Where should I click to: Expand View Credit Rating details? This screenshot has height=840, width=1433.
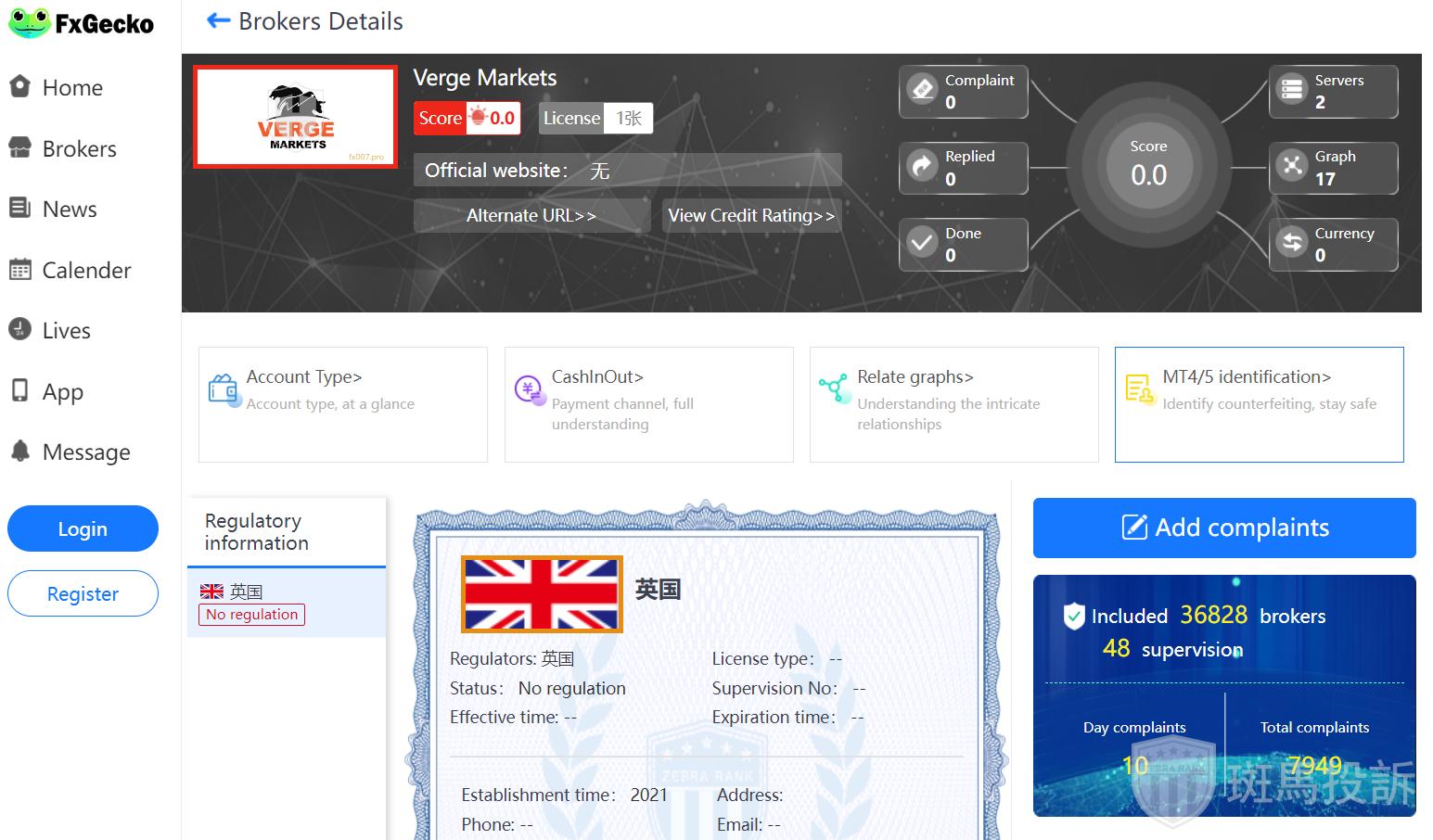pyautogui.click(x=751, y=216)
